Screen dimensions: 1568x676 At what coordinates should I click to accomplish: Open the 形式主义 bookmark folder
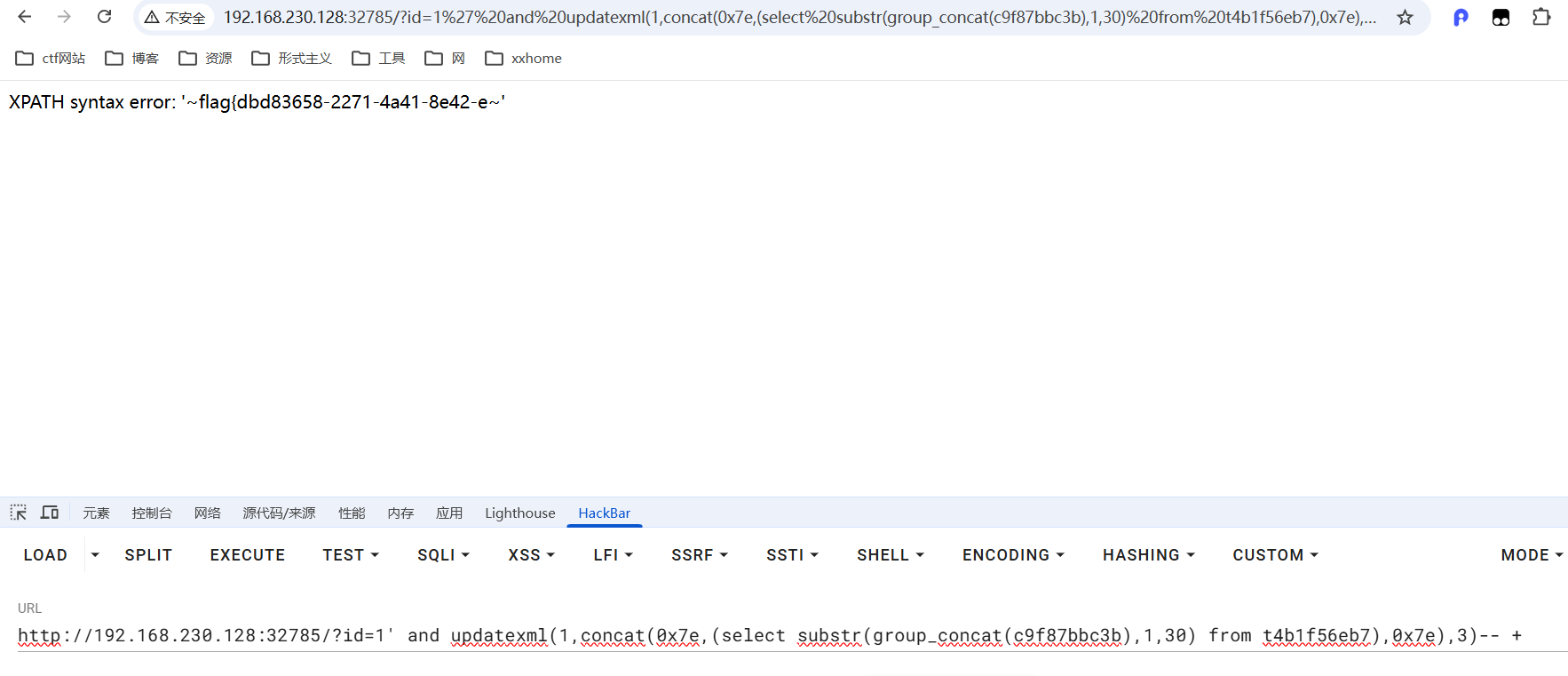(291, 58)
